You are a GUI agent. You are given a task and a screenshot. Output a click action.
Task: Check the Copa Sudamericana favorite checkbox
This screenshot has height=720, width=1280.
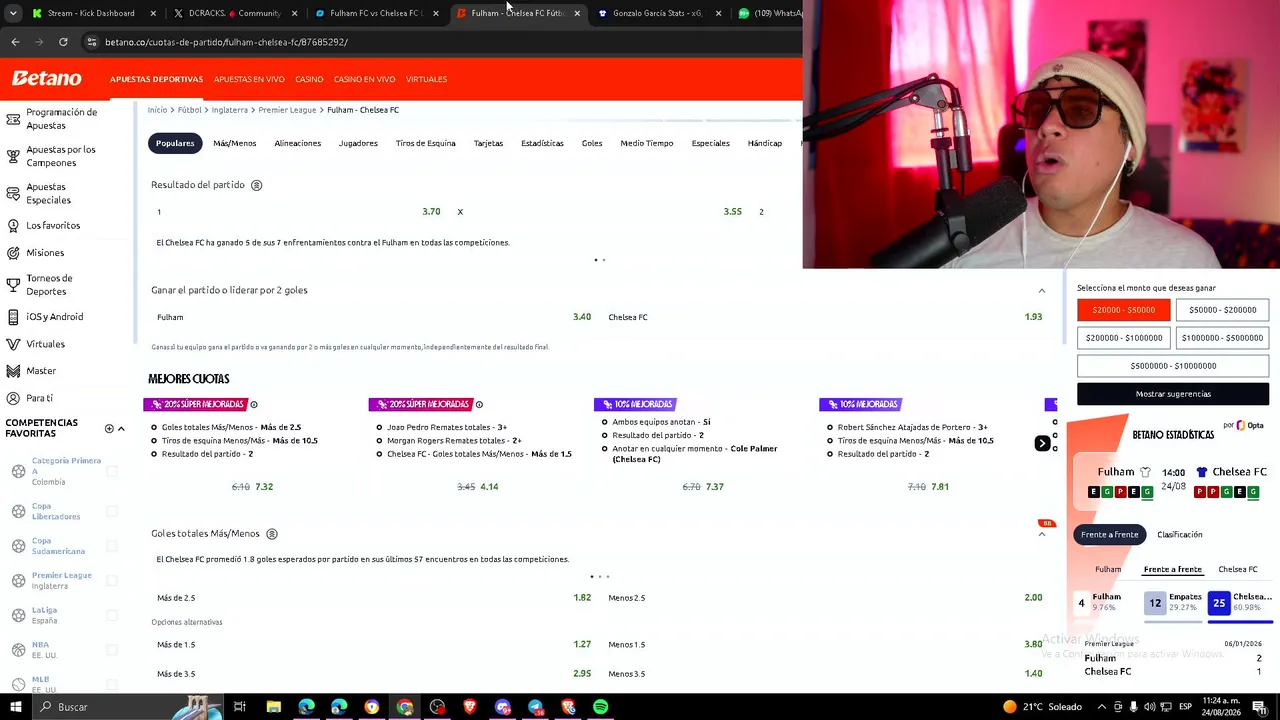click(x=112, y=546)
